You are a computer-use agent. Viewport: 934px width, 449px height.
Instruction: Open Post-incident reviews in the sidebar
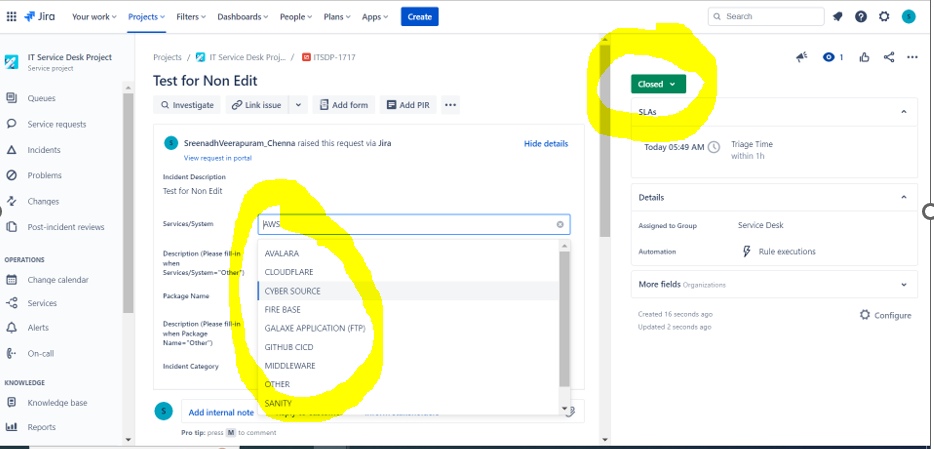point(66,227)
